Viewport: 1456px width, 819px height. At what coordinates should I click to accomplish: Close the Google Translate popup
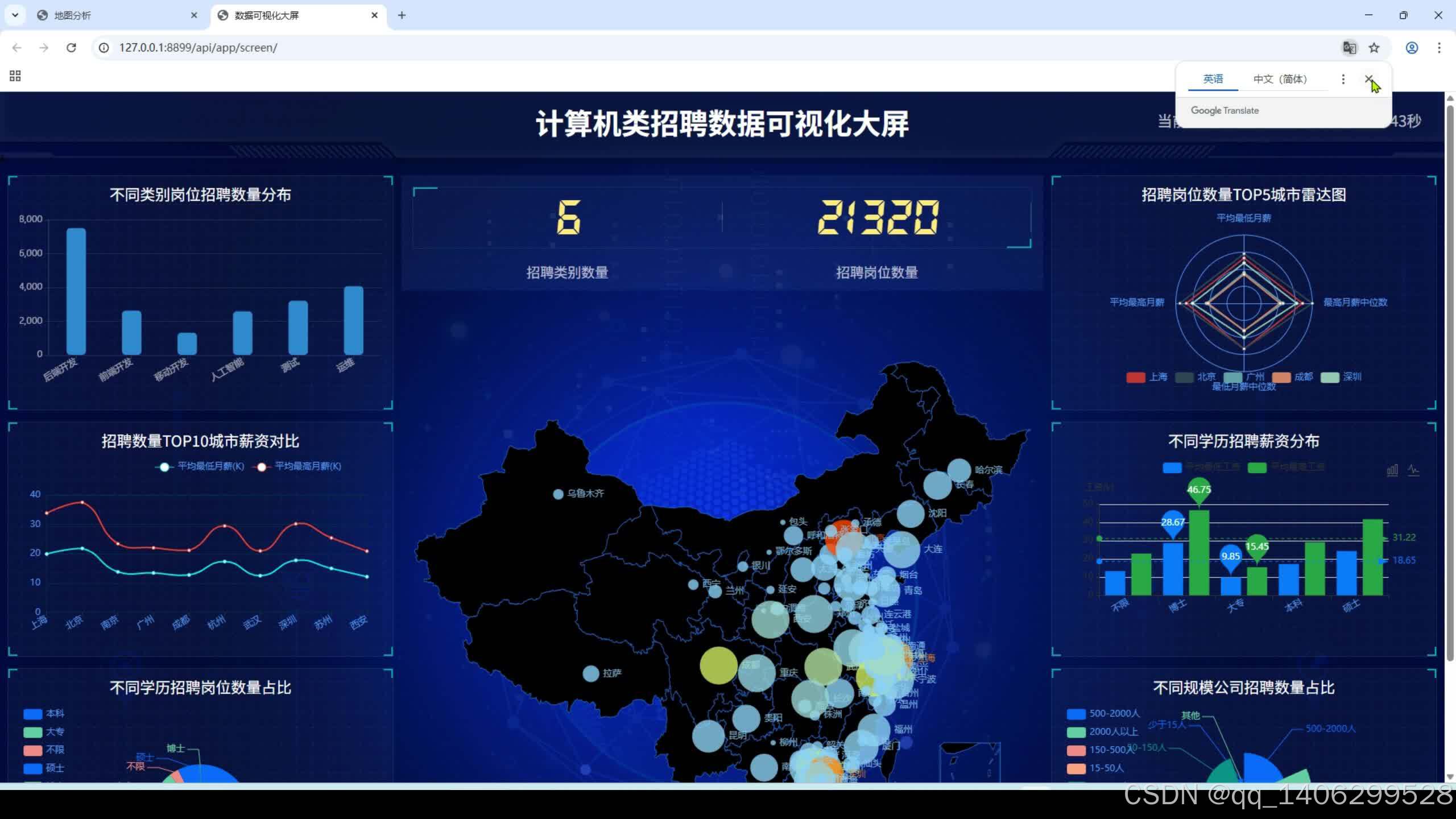(1369, 78)
